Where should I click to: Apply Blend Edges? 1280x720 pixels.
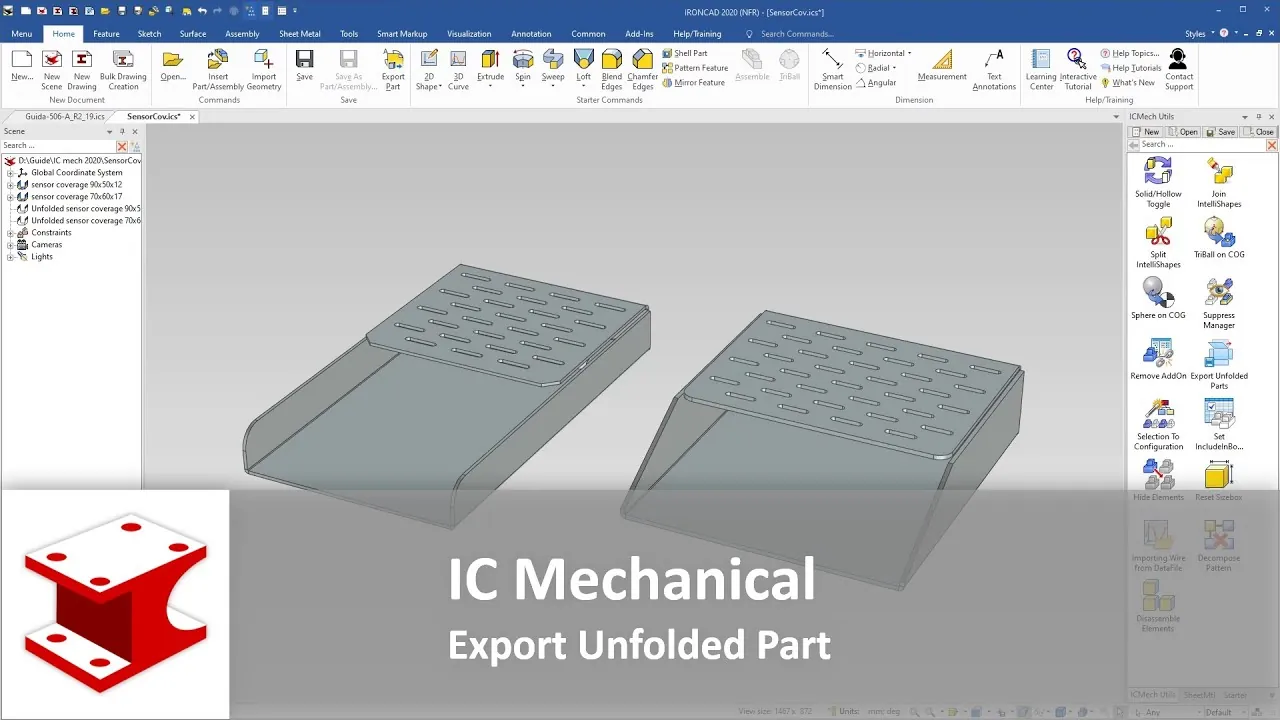[x=612, y=68]
